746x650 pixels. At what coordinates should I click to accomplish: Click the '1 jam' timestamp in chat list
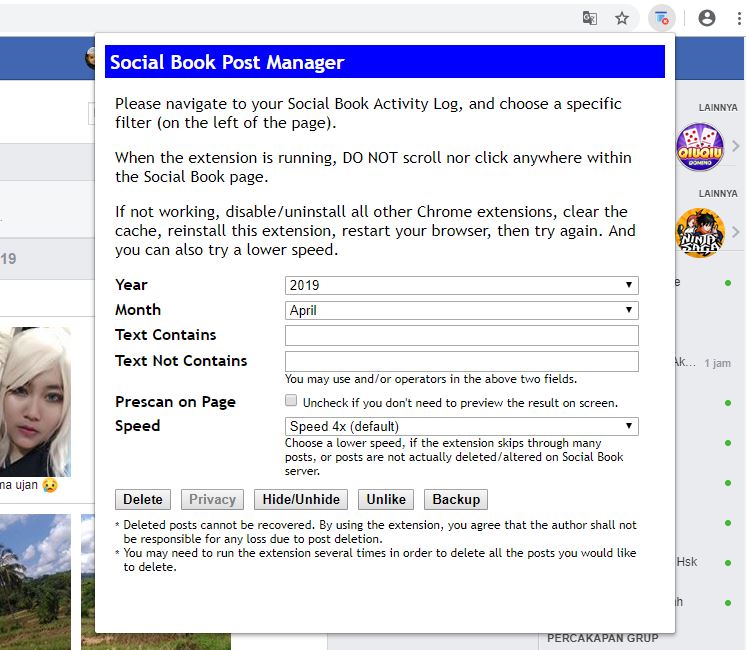pos(717,363)
